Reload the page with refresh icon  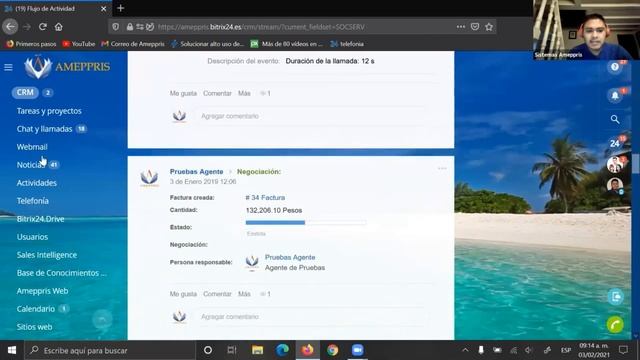(x=42, y=27)
